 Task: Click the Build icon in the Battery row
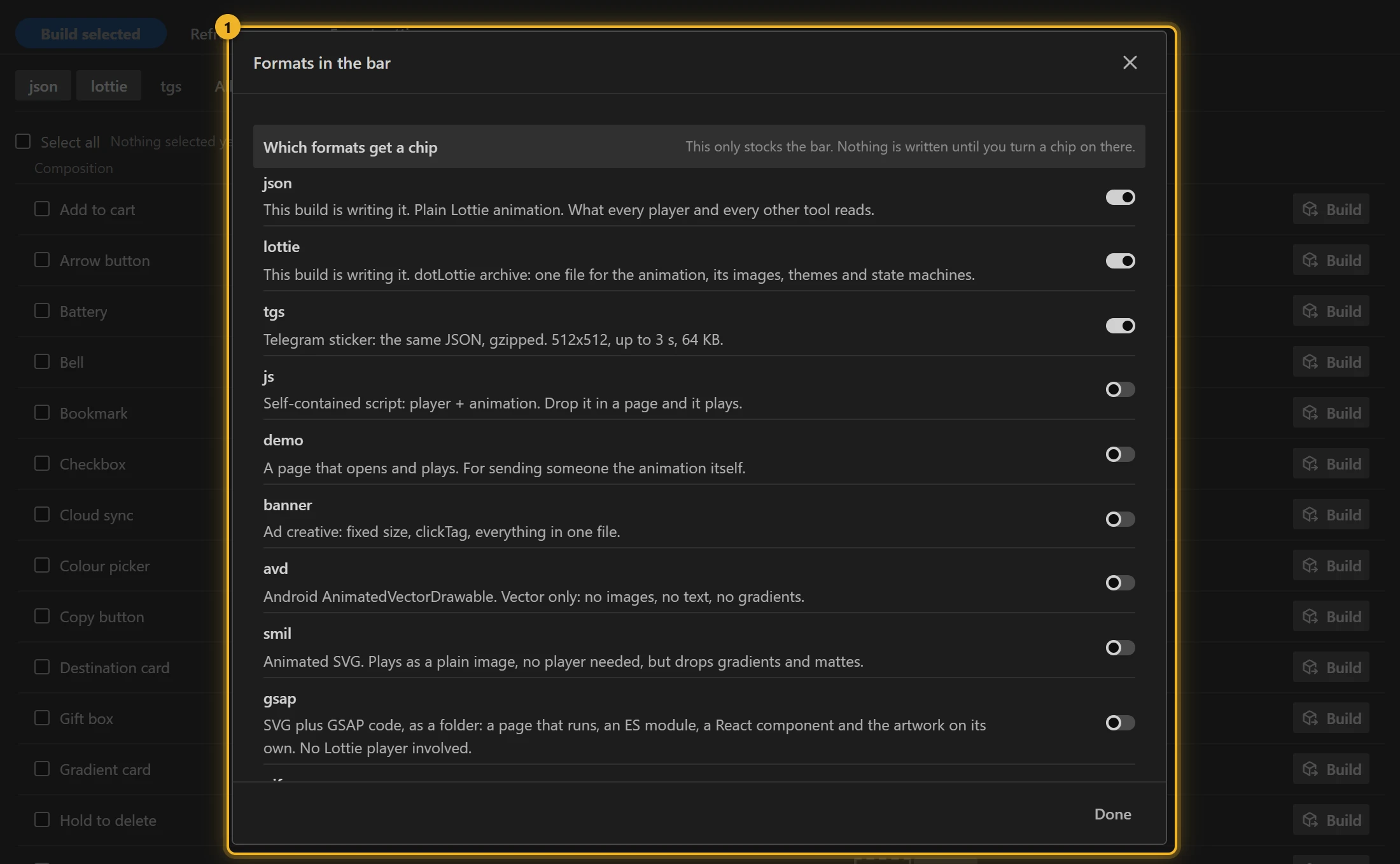pyautogui.click(x=1310, y=311)
